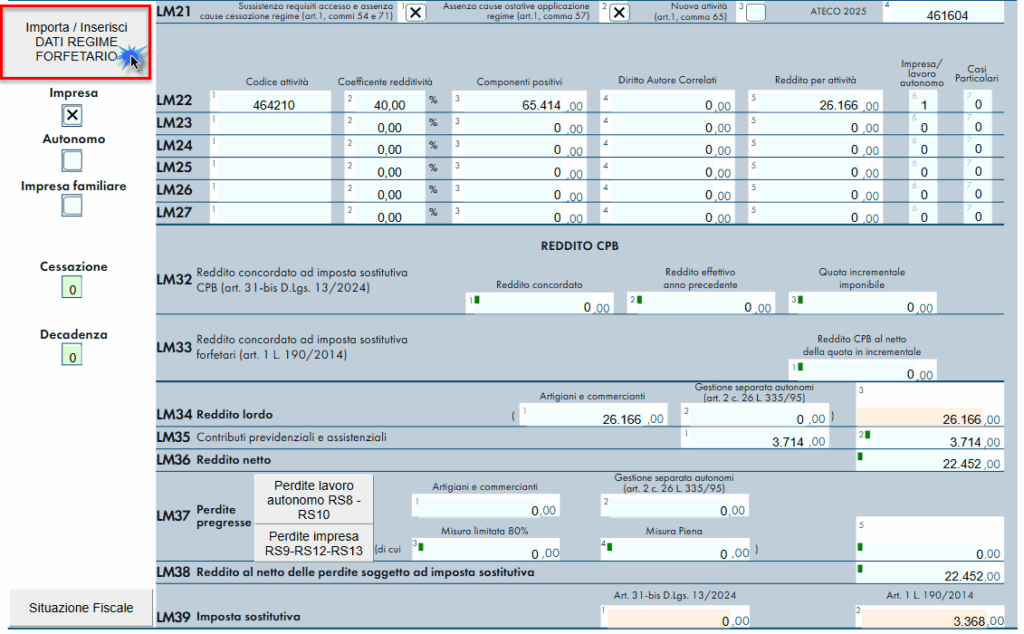
Task: Toggle the Nuova attività checkbox in LM21
Action: coord(757,13)
